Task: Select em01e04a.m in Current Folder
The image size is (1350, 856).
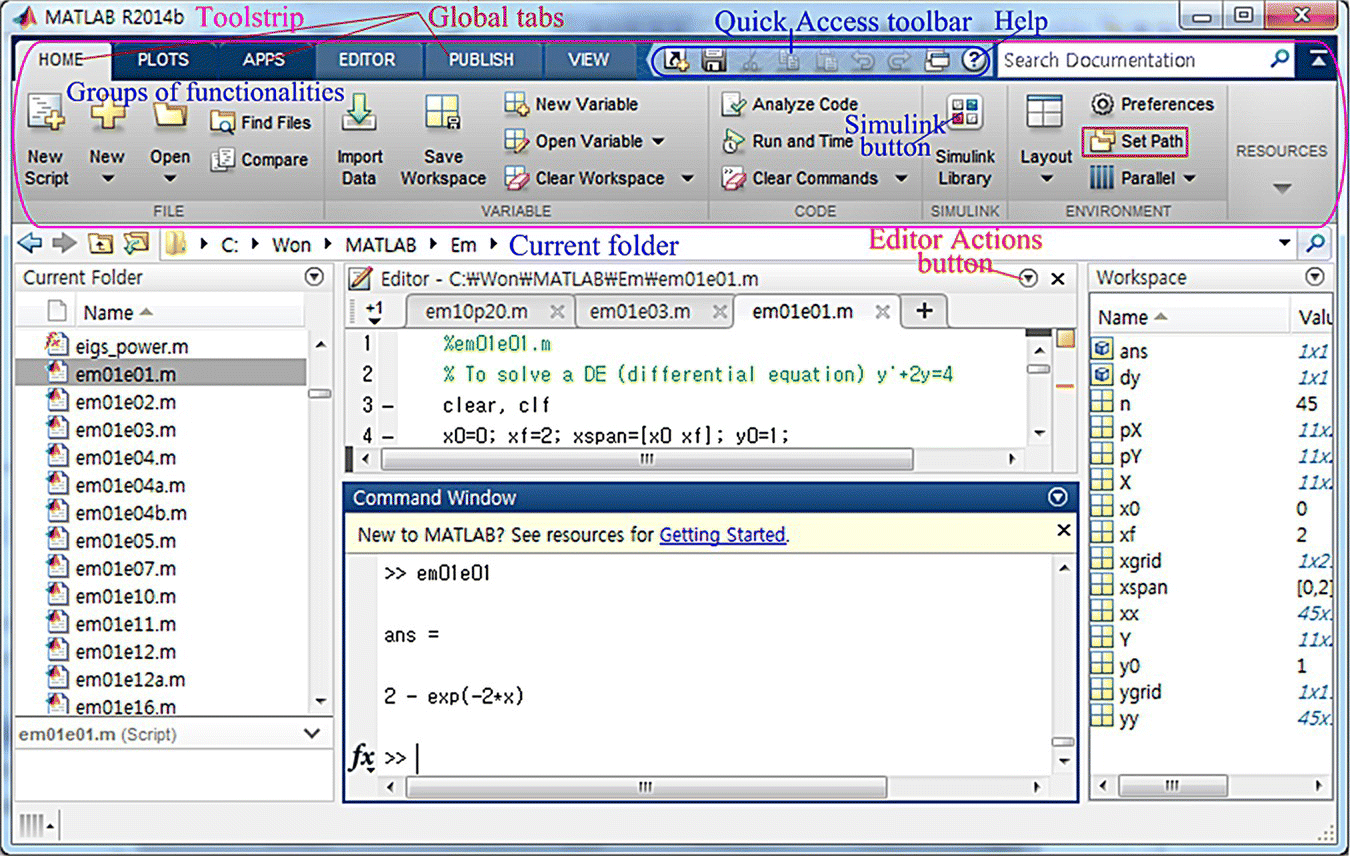Action: pyautogui.click(x=130, y=486)
